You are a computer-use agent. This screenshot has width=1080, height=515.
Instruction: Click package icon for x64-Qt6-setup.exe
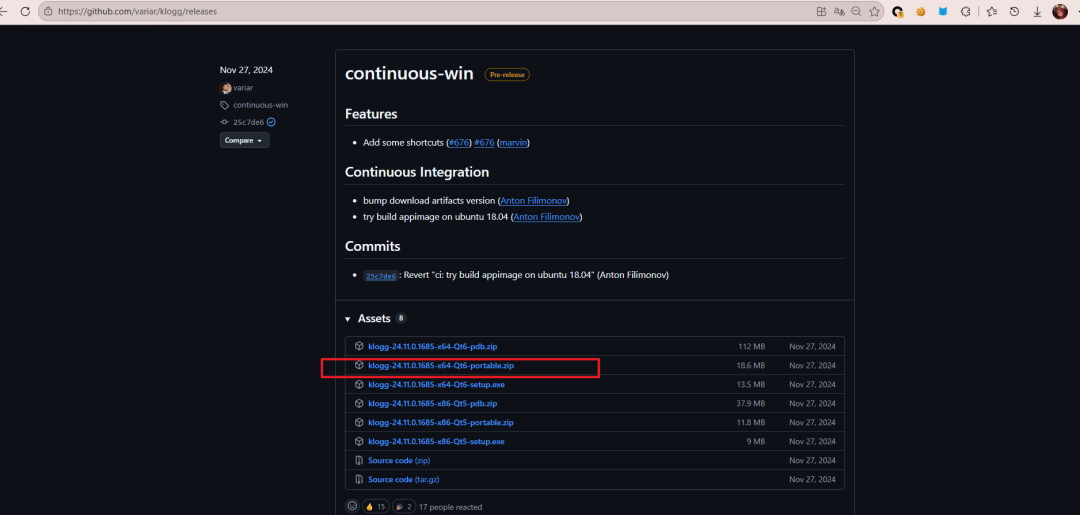point(359,384)
